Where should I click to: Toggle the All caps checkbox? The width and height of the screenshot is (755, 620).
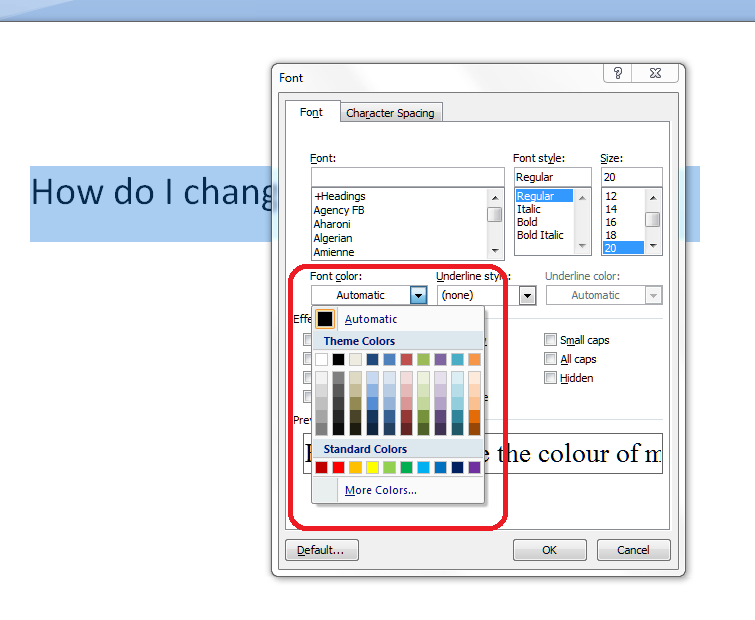[x=550, y=359]
